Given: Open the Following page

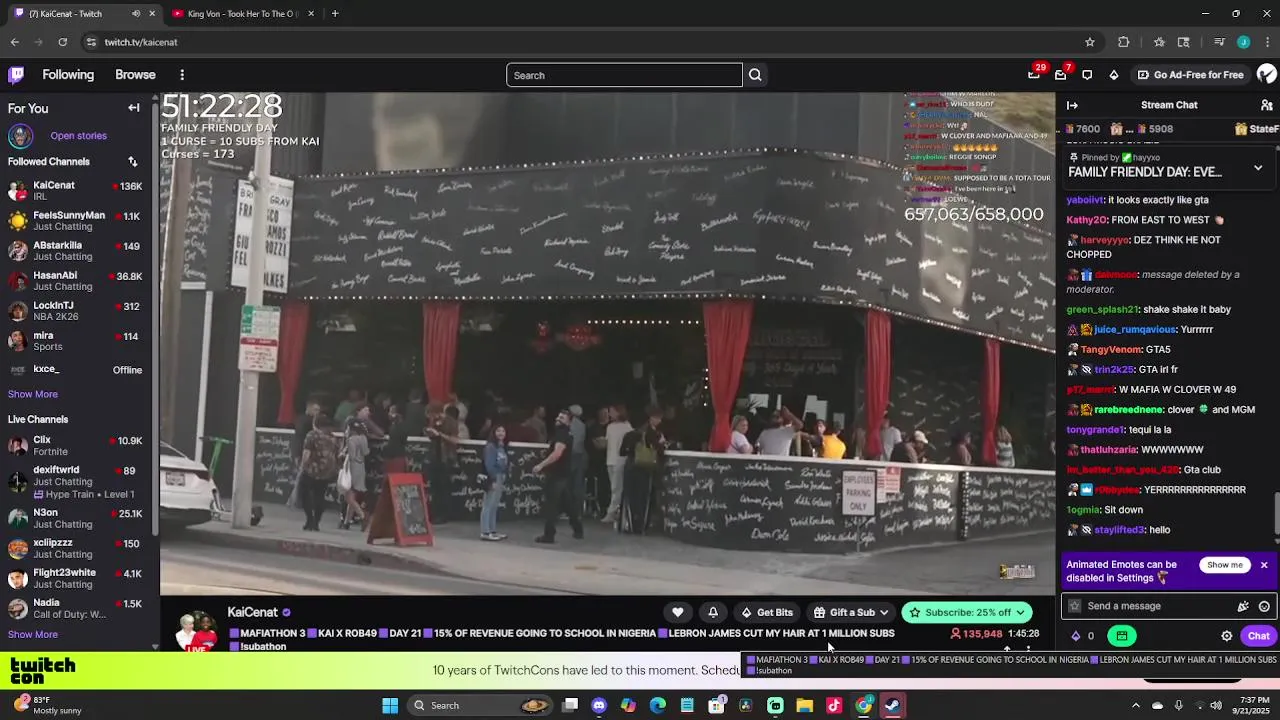Looking at the screenshot, I should click(x=68, y=75).
